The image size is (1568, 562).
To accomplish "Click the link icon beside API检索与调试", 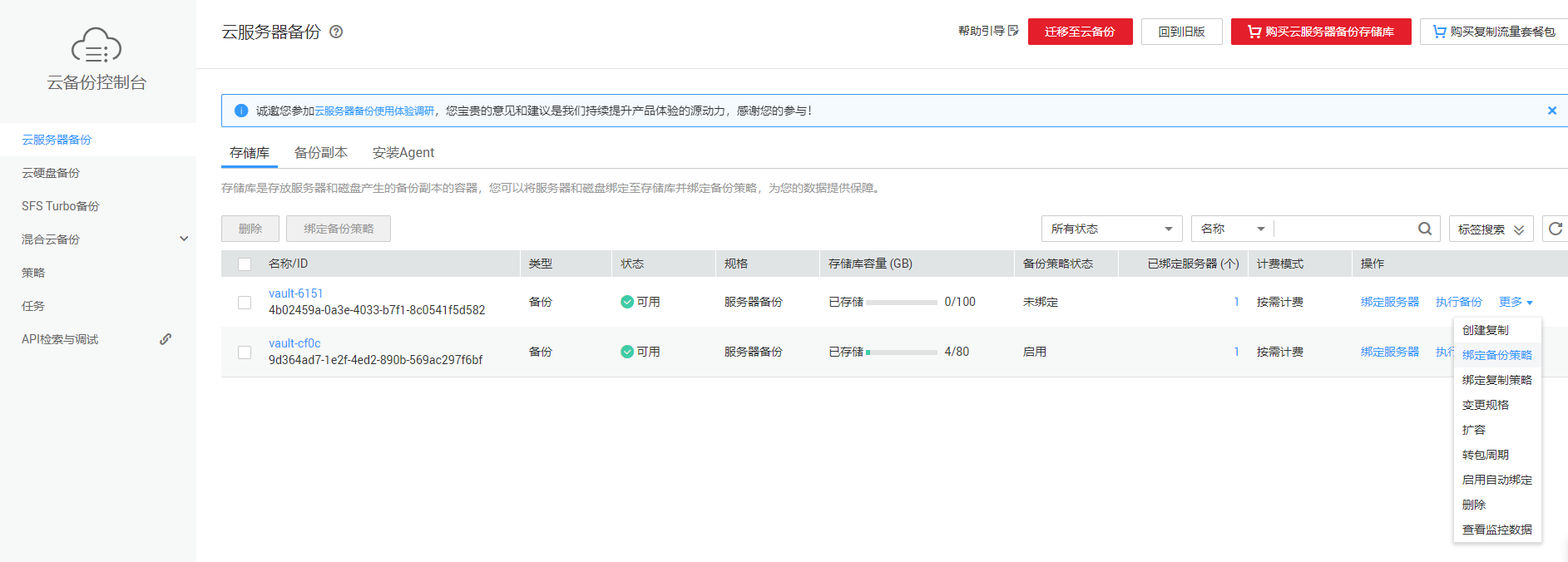I will click(x=166, y=339).
